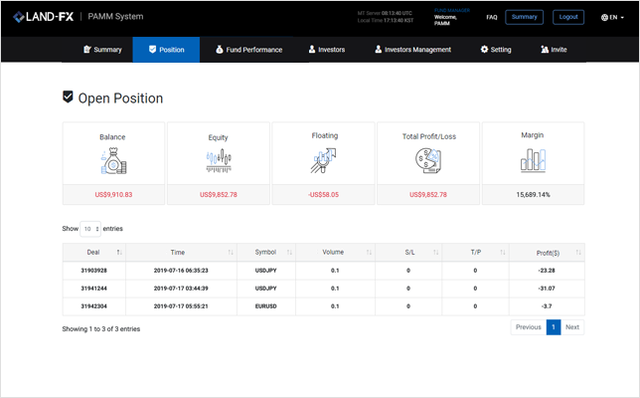Screen dimensions: 640x398
Task: Click the Margin bar chart icon
Action: click(x=533, y=160)
